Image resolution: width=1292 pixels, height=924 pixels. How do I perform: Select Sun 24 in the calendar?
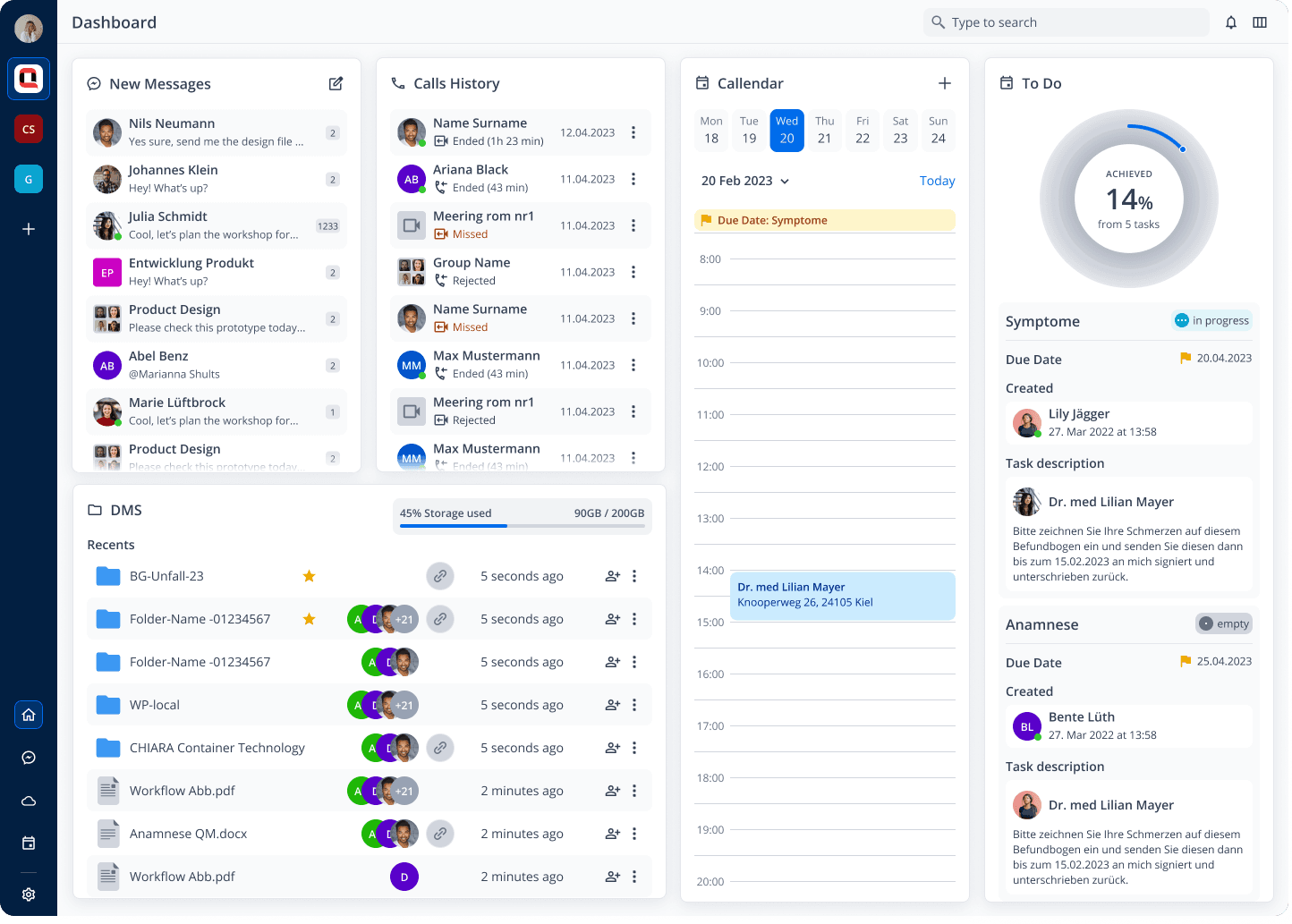[x=938, y=130]
